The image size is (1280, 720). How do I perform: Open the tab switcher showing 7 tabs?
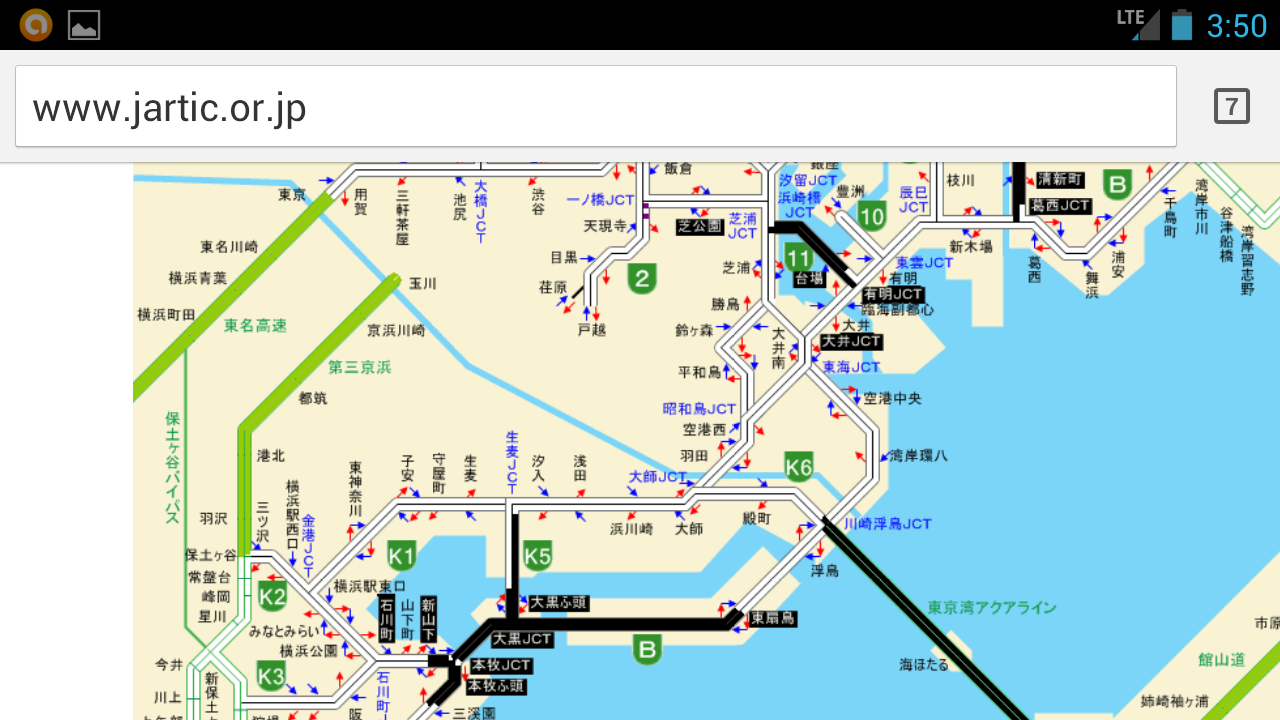pyautogui.click(x=1231, y=106)
